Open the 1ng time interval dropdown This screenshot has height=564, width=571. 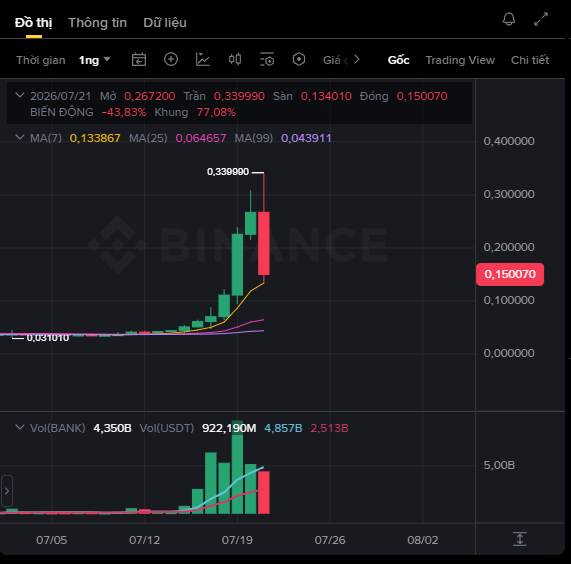94,60
